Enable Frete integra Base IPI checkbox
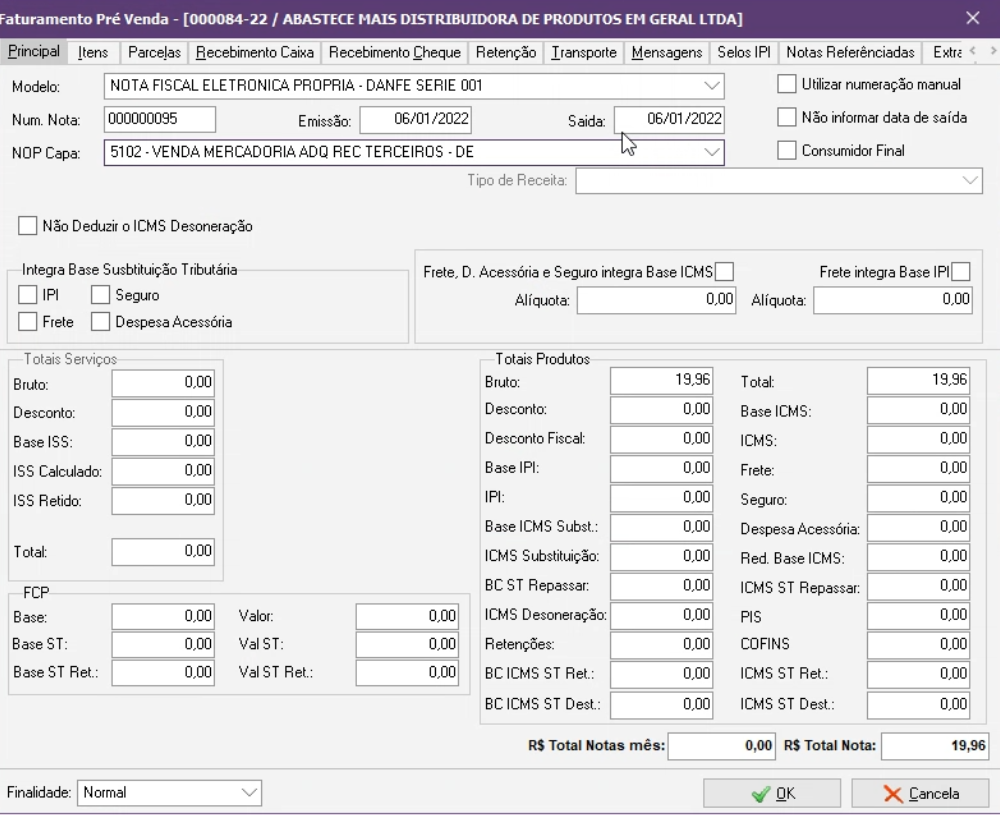Viewport: 1000px width, 815px height. pos(961,271)
